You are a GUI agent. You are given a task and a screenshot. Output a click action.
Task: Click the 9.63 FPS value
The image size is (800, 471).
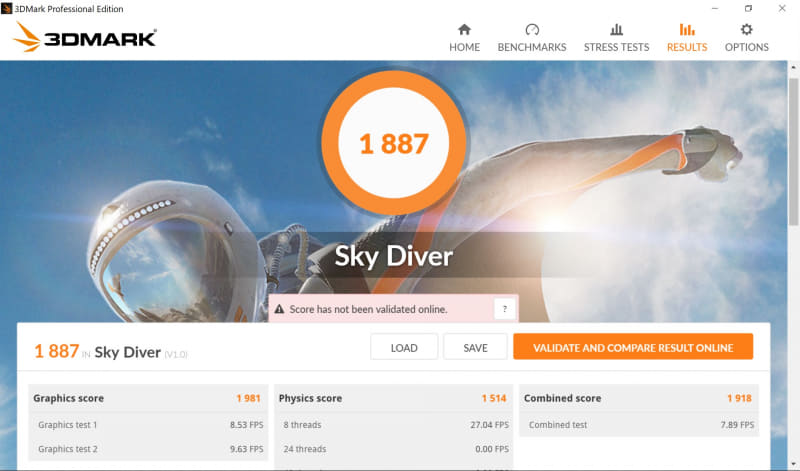246,449
